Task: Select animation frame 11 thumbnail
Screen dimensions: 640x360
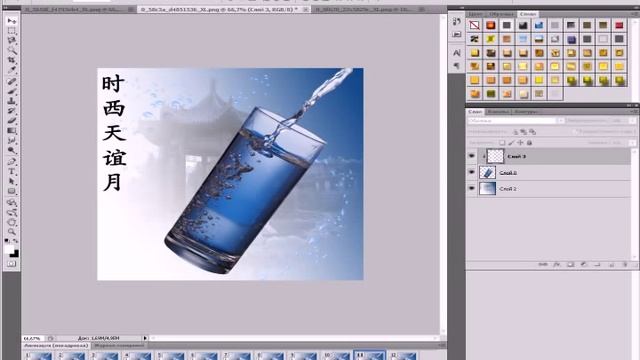Action: click(x=369, y=355)
